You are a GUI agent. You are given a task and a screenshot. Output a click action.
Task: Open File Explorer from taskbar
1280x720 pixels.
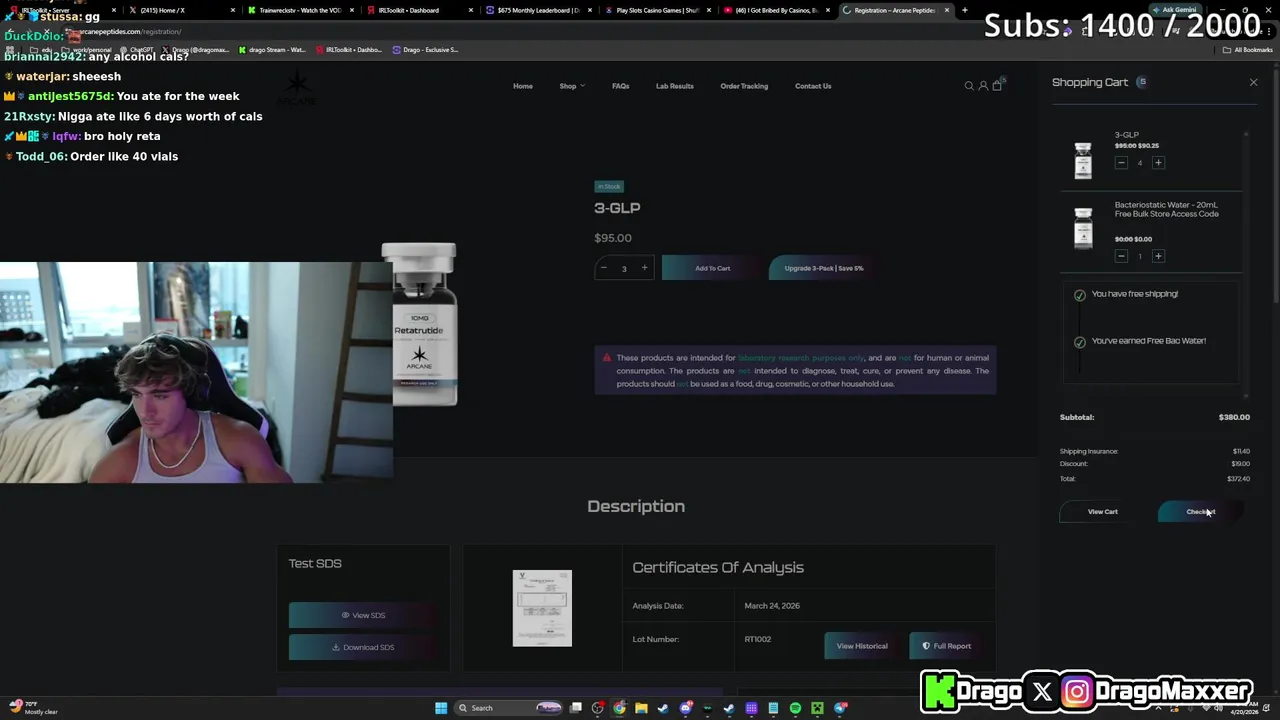coord(641,708)
